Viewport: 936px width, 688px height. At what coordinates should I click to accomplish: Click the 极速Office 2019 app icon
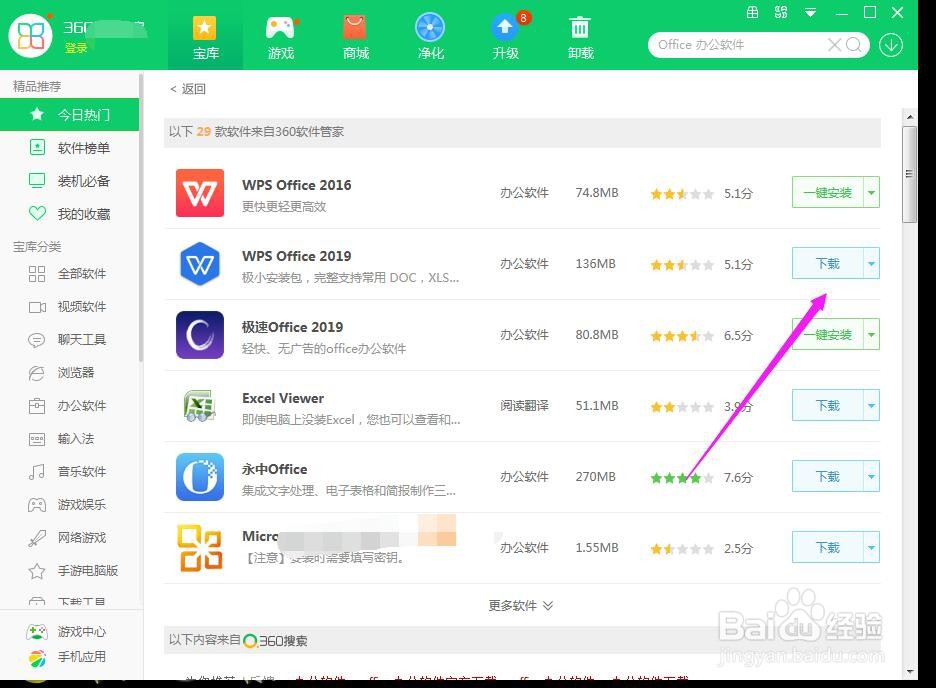pyautogui.click(x=200, y=335)
